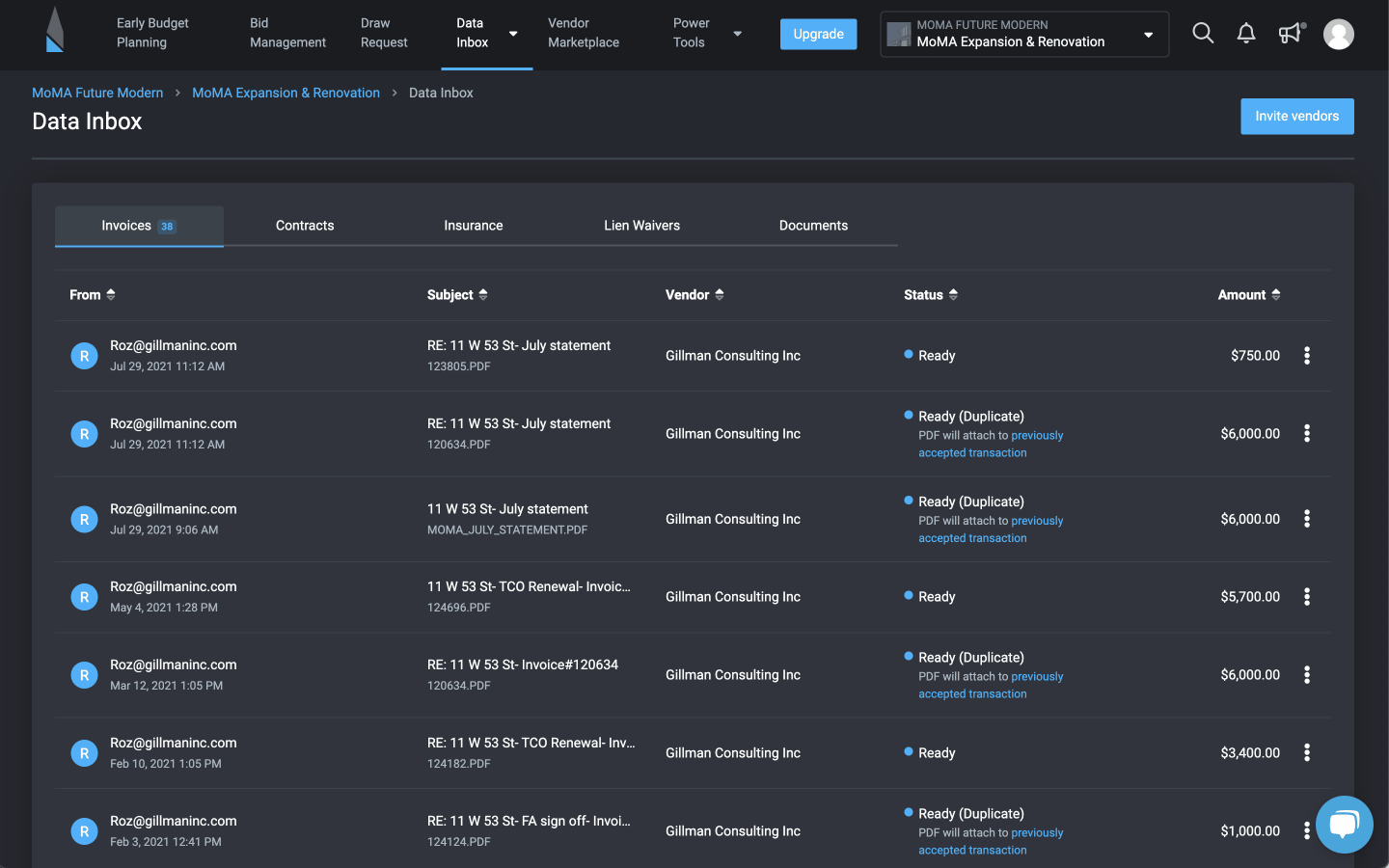
Task: Open the user profile avatar
Action: (x=1339, y=34)
